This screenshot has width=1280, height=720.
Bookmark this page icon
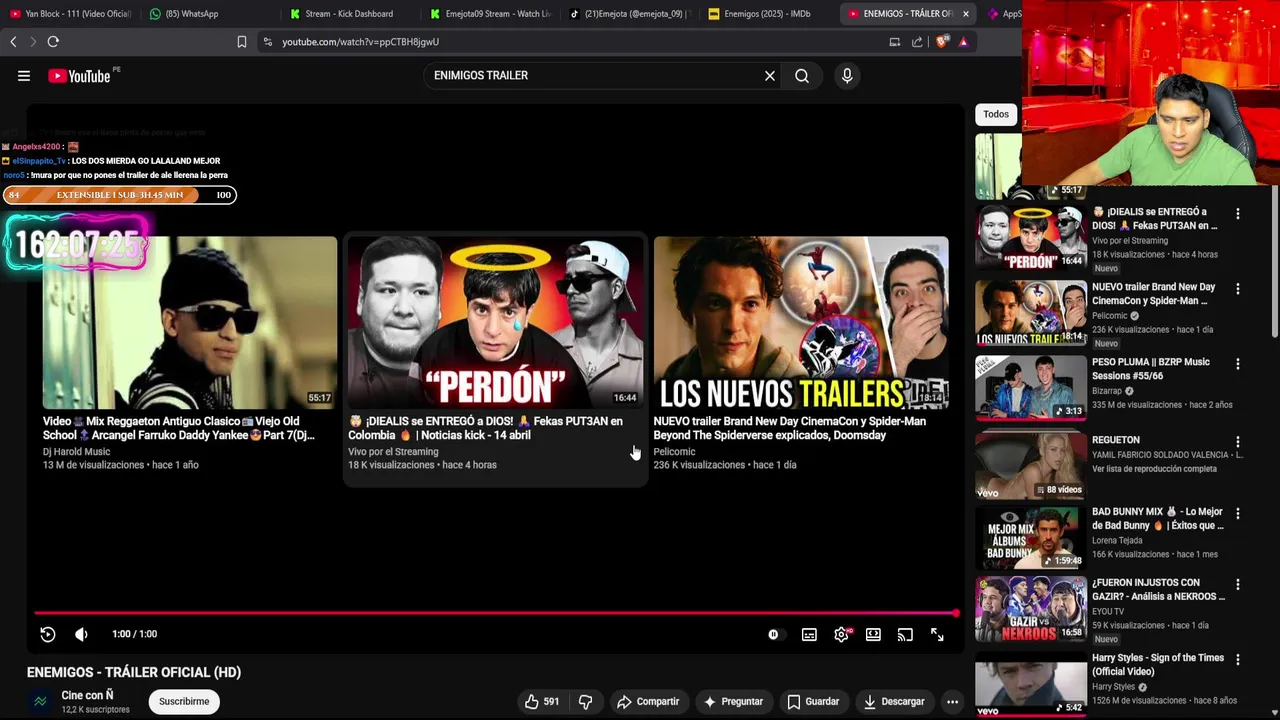point(241,42)
